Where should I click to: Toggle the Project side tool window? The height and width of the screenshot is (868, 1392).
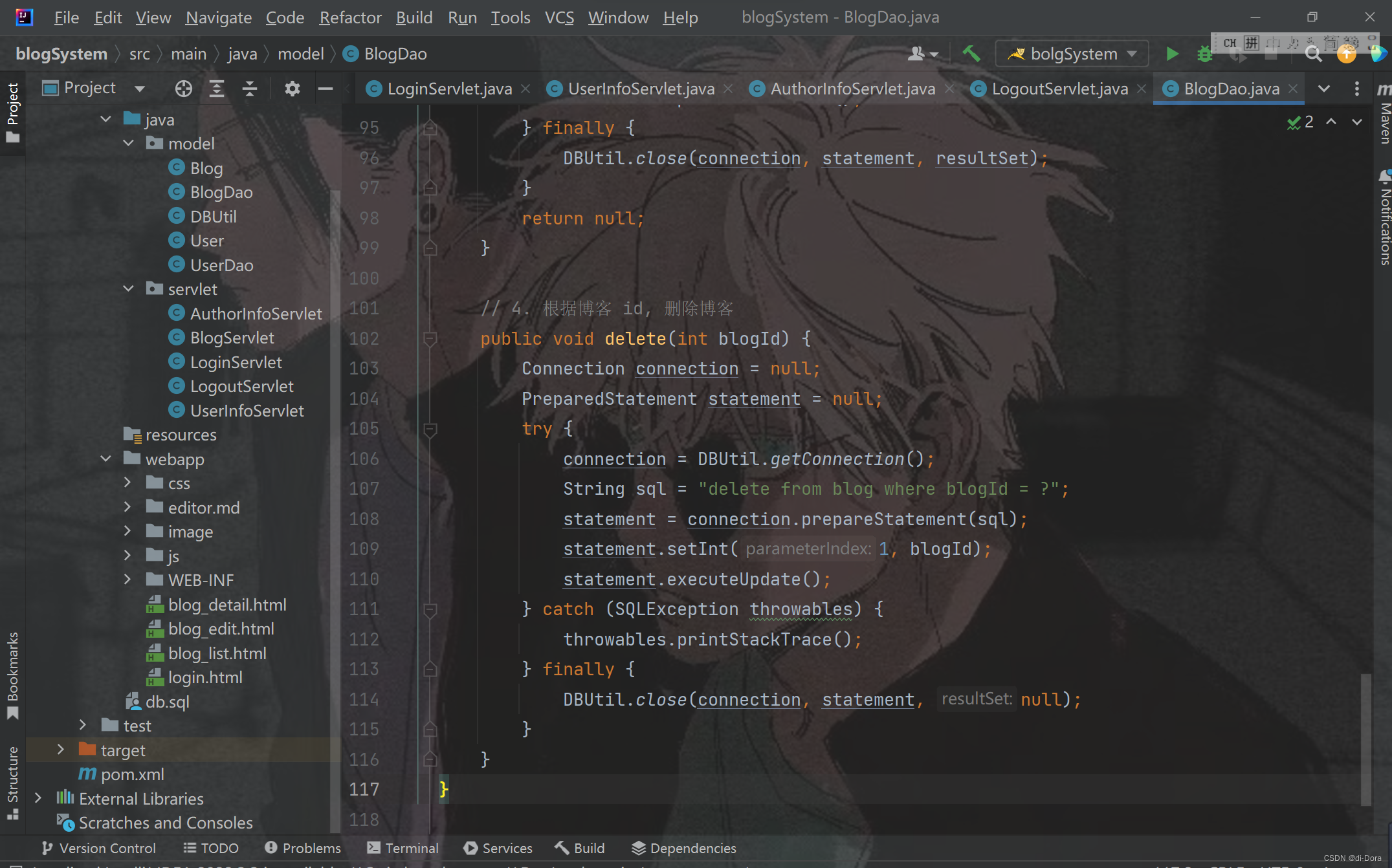click(x=12, y=113)
